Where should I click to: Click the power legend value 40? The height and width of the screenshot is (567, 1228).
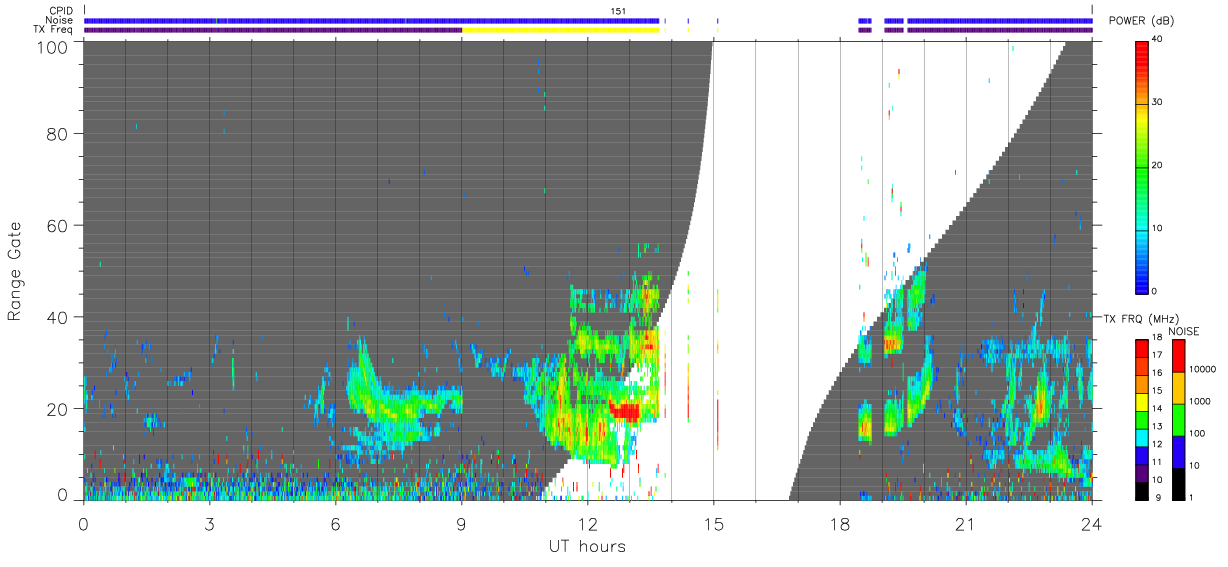coord(1159,39)
